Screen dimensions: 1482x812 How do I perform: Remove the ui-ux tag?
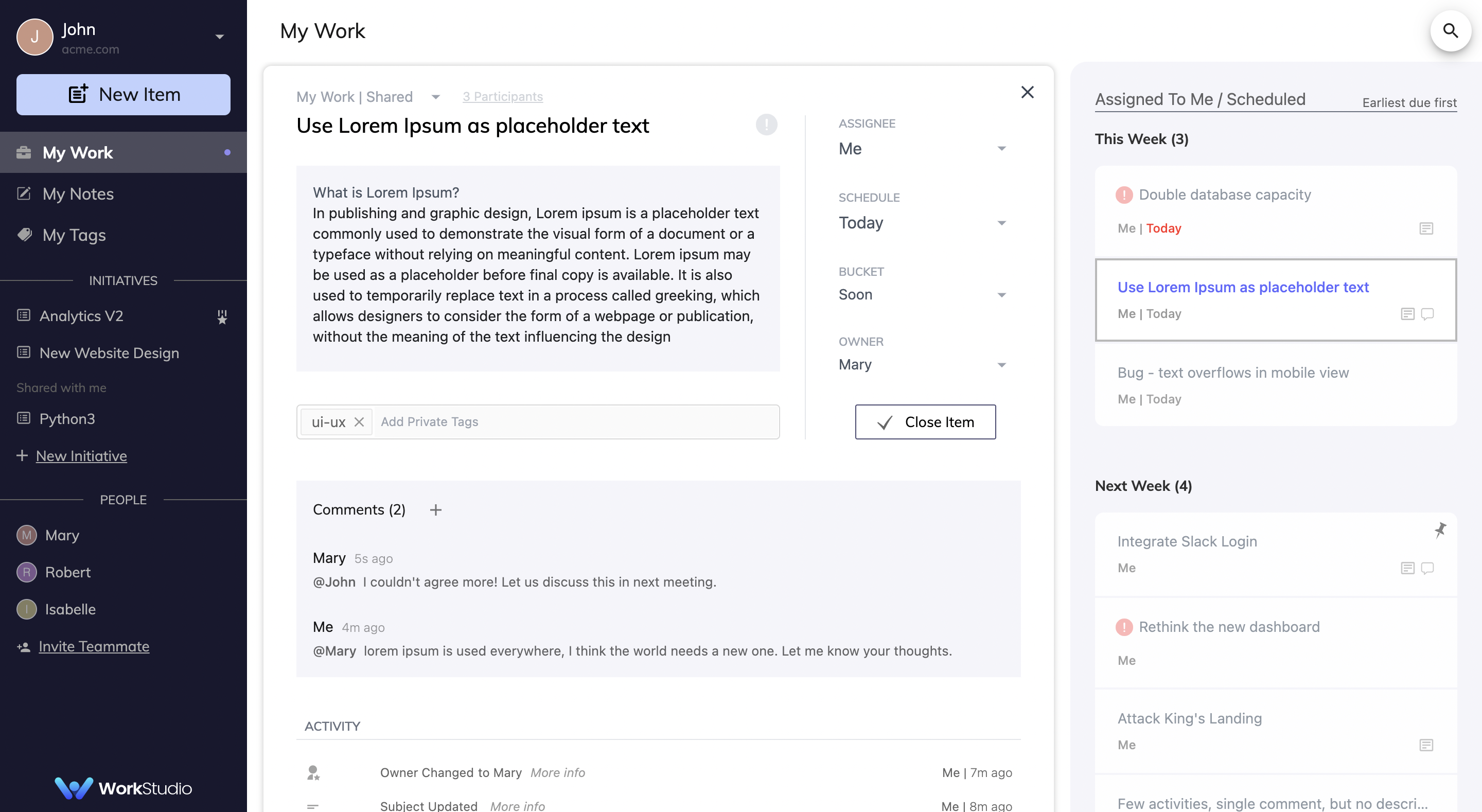pos(359,422)
